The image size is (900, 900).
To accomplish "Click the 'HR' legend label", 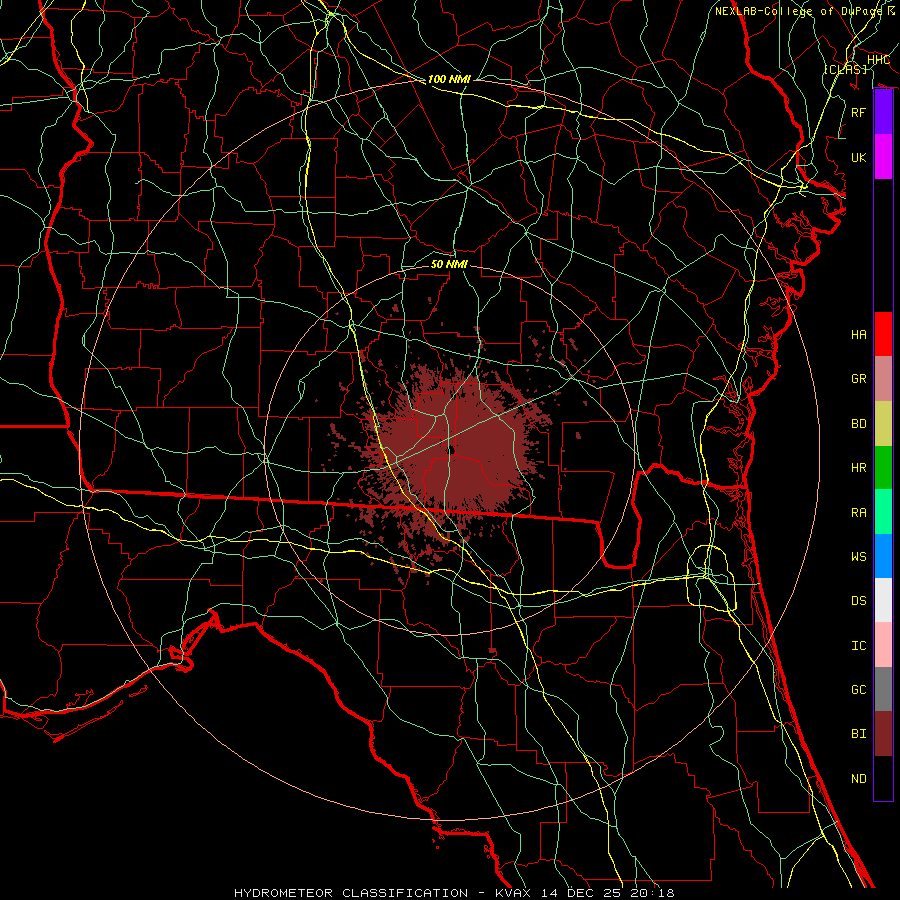I will (858, 468).
